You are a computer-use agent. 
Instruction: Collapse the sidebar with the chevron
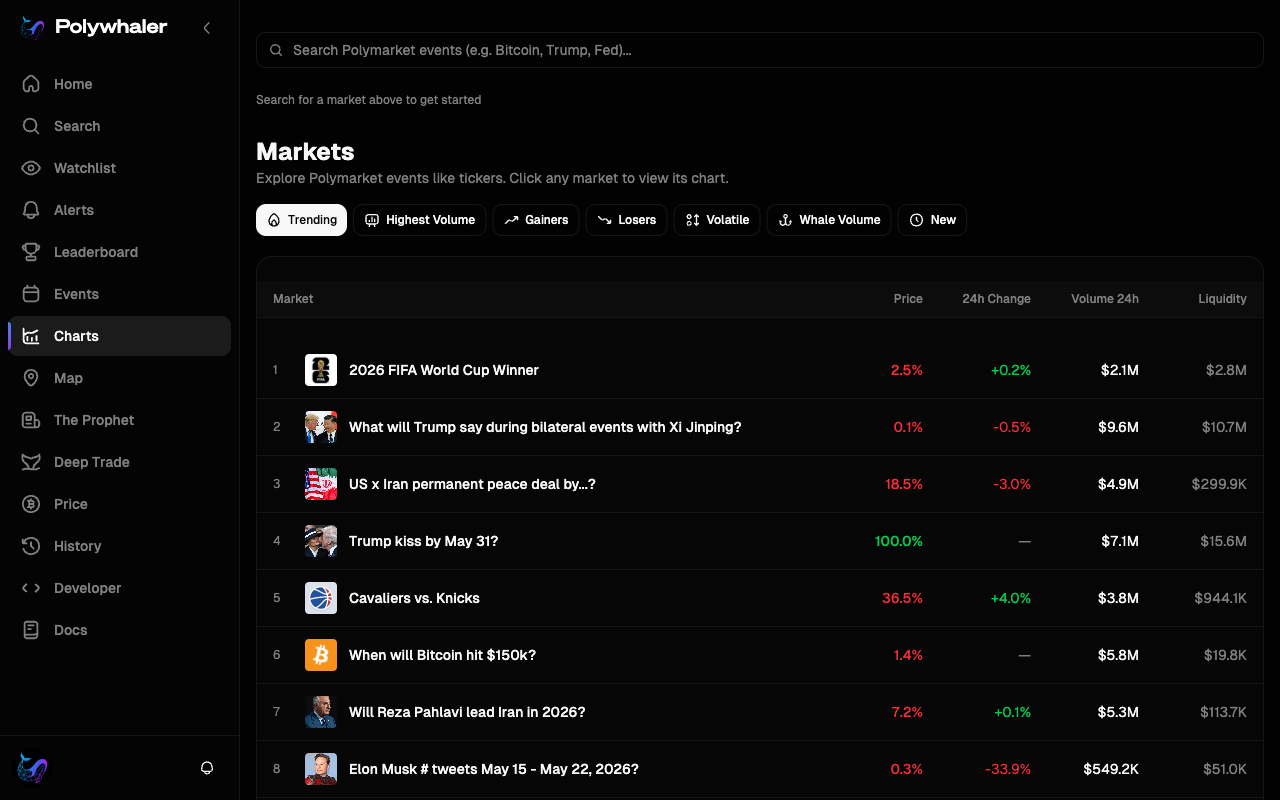click(x=207, y=28)
